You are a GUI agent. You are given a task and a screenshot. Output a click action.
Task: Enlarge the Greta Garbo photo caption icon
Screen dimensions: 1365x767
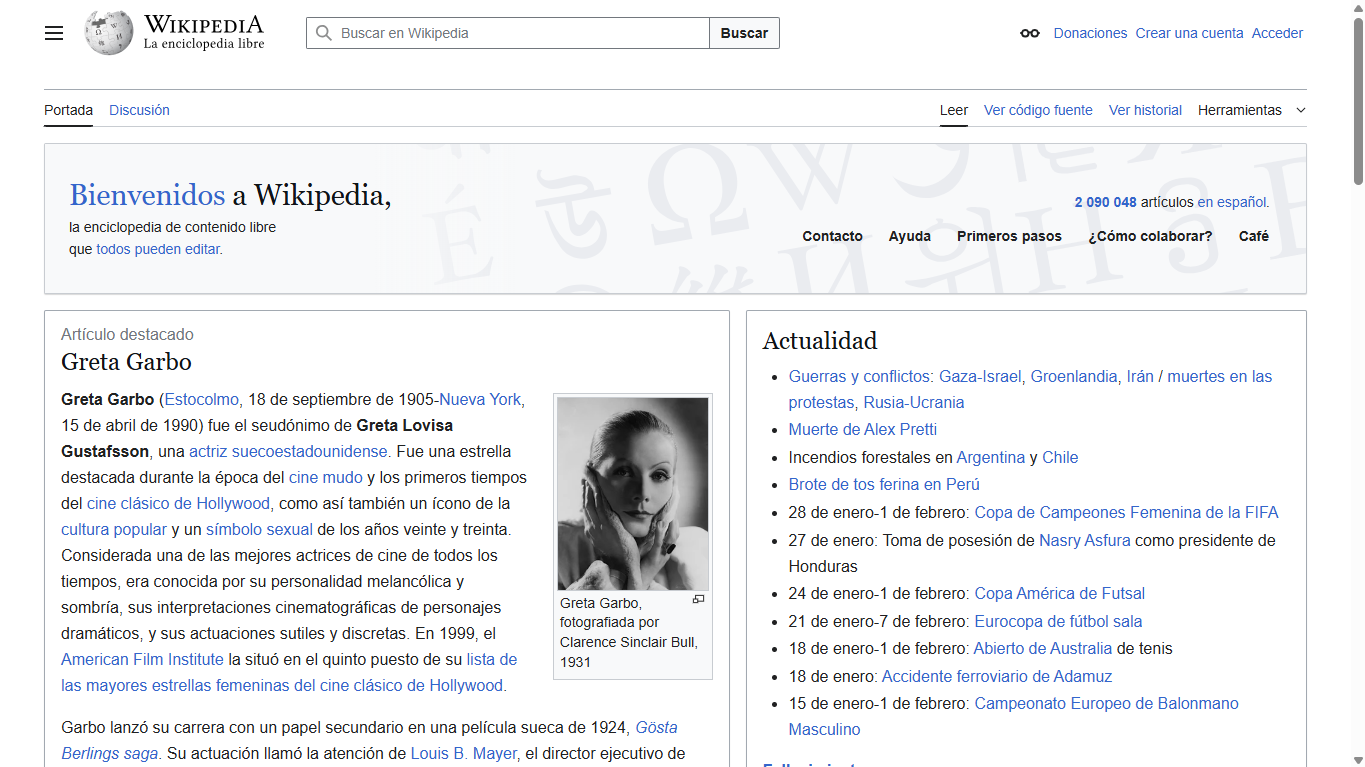pos(698,599)
